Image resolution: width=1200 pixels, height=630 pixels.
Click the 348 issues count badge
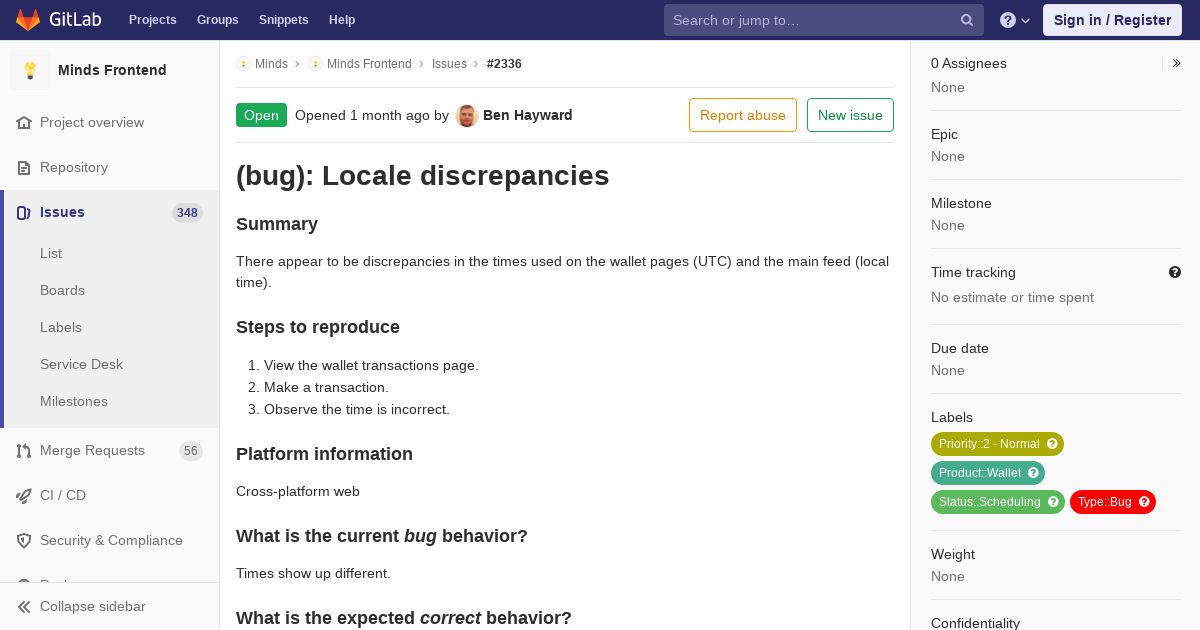pyautogui.click(x=187, y=212)
